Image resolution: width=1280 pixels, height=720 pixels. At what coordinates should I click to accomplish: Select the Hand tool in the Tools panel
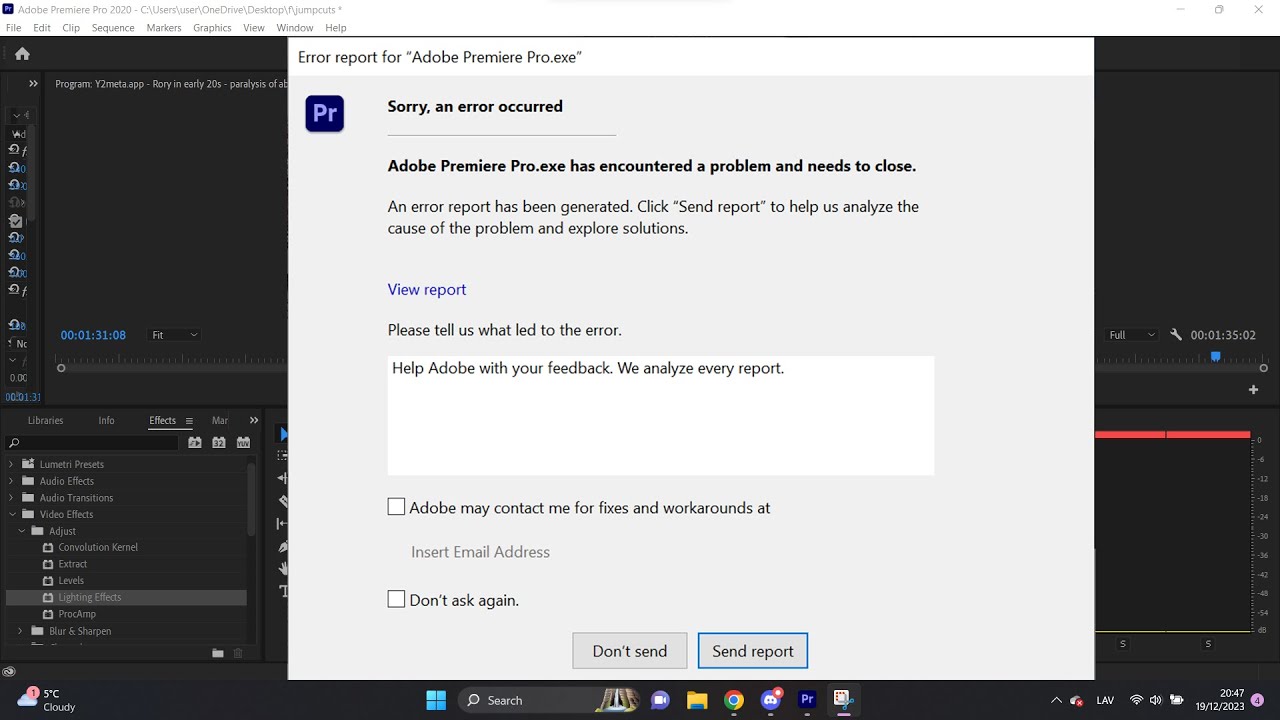[283, 568]
